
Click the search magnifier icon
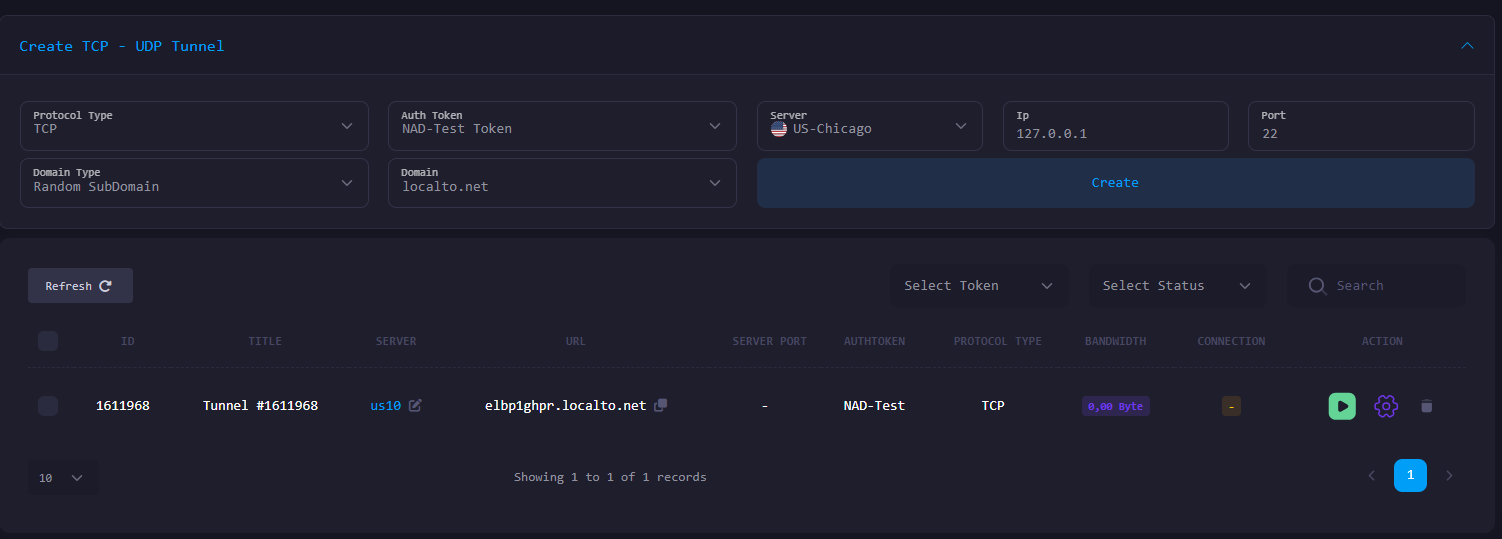click(x=1318, y=286)
